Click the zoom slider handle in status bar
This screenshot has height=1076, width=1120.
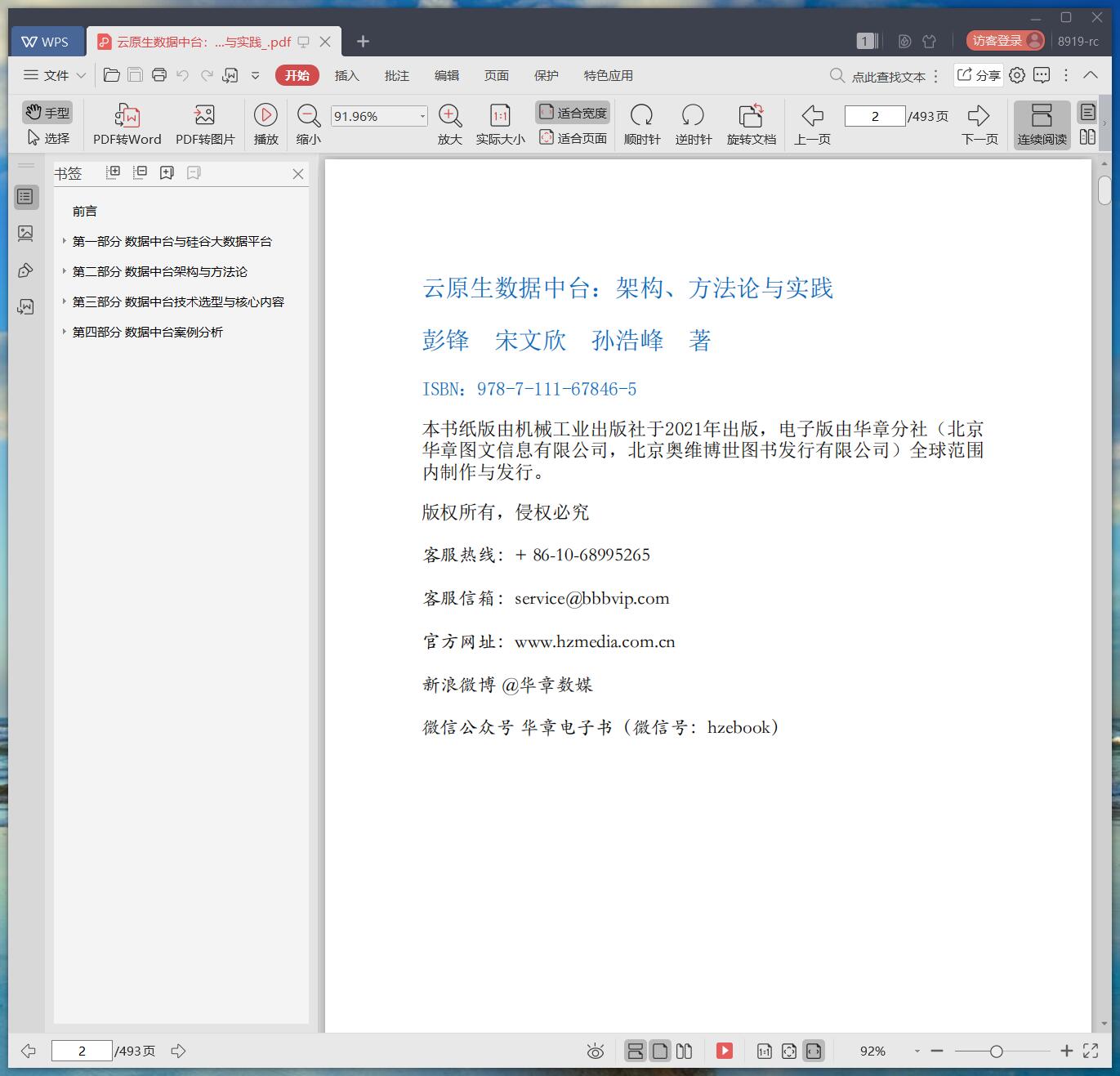996,1051
